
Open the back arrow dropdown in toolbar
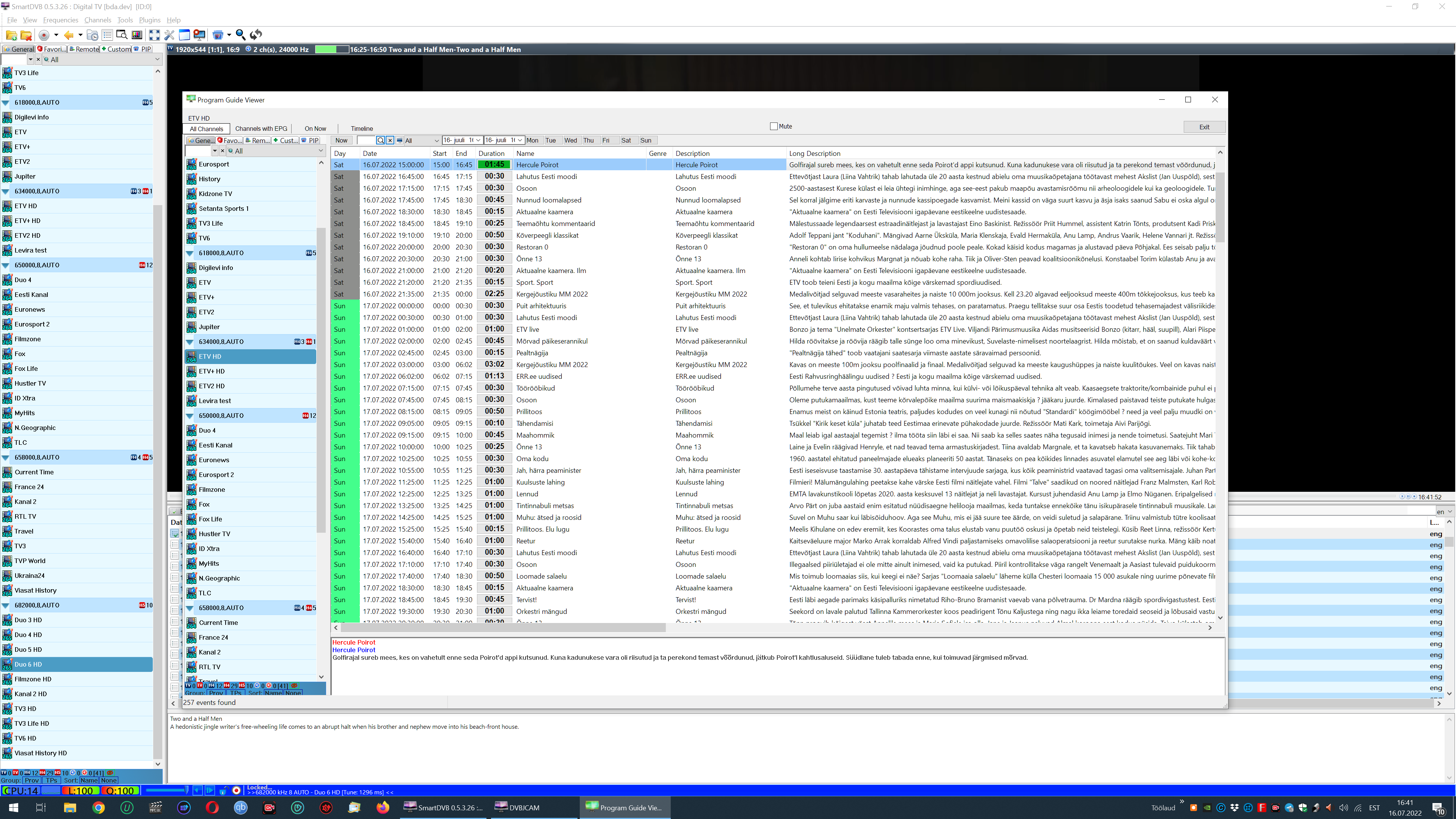pyautogui.click(x=80, y=35)
